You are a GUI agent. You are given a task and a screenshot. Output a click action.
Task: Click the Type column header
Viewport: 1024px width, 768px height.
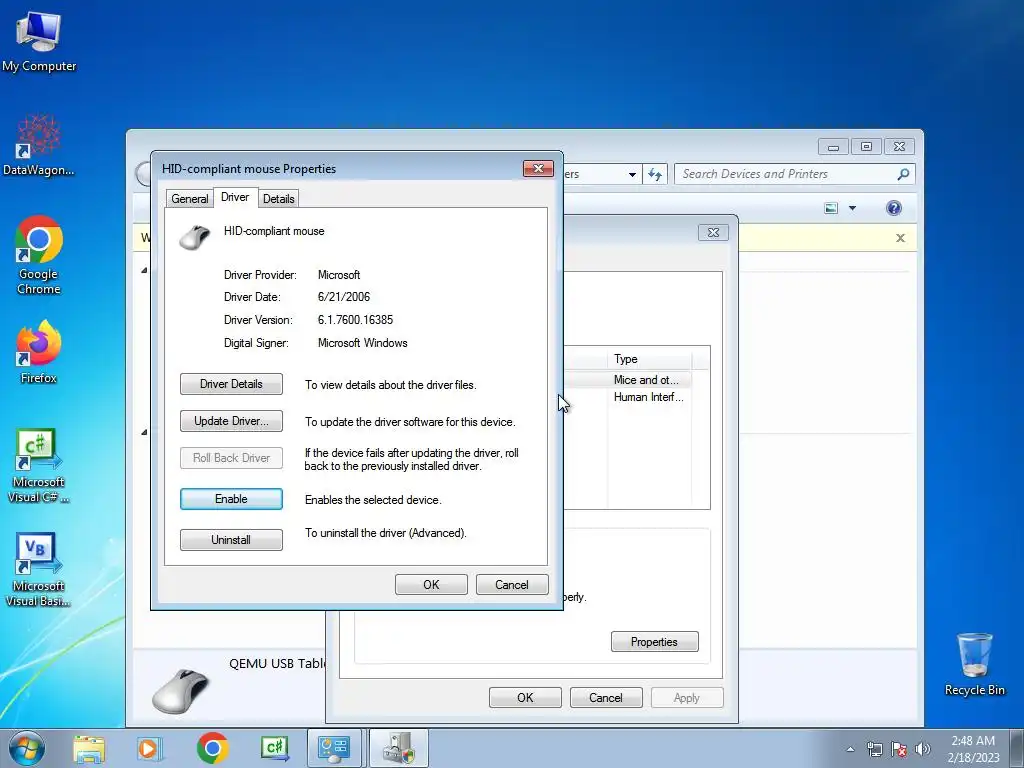(649, 359)
